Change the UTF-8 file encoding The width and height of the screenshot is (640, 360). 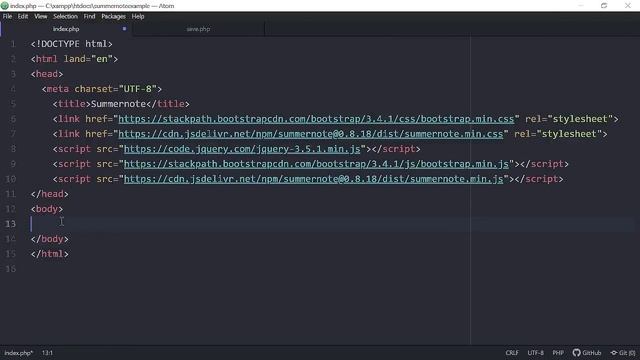pos(536,353)
